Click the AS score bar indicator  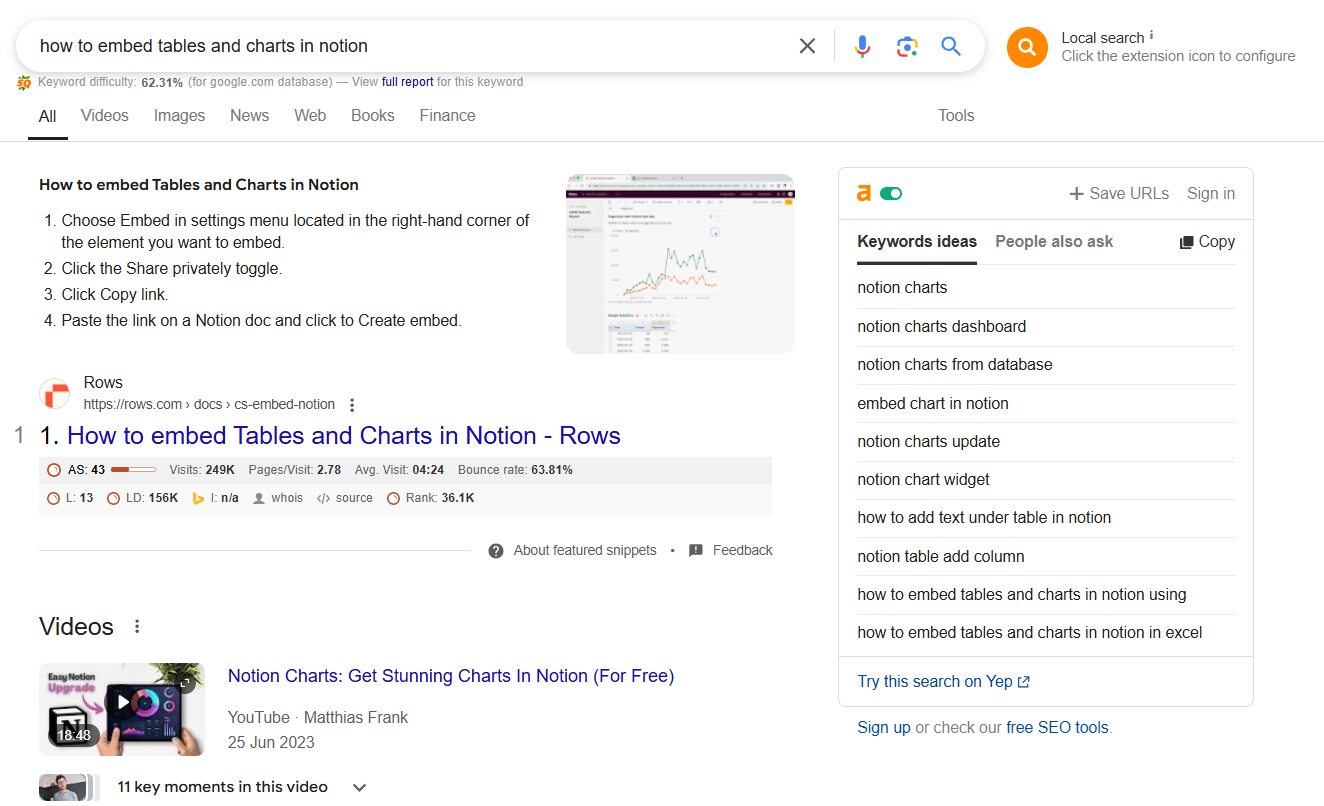pos(133,470)
